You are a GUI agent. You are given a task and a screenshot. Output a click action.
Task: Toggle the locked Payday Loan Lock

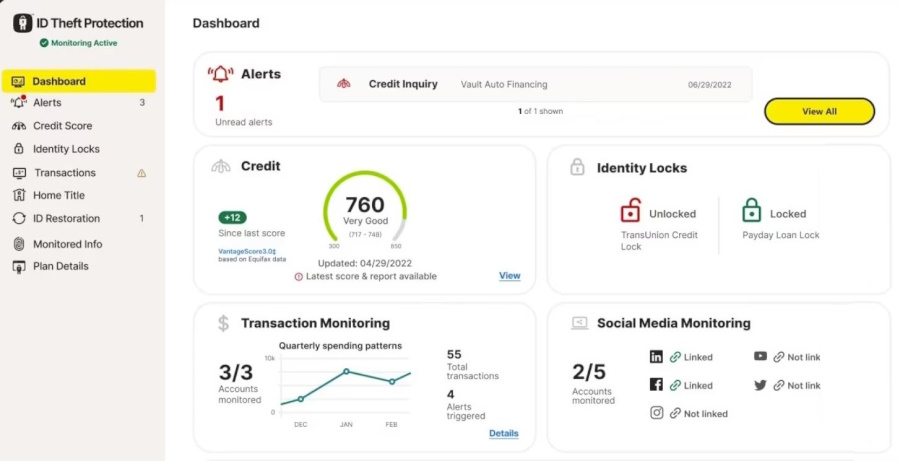tap(751, 212)
